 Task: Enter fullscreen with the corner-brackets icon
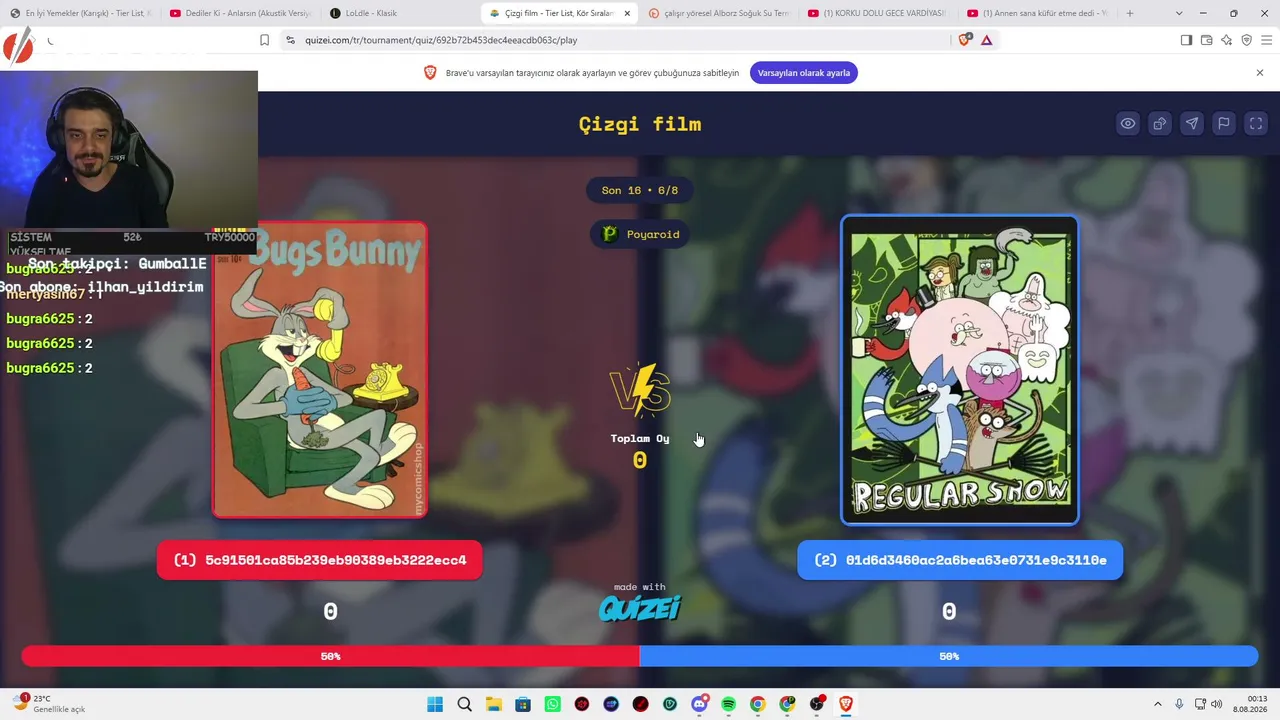click(1256, 124)
